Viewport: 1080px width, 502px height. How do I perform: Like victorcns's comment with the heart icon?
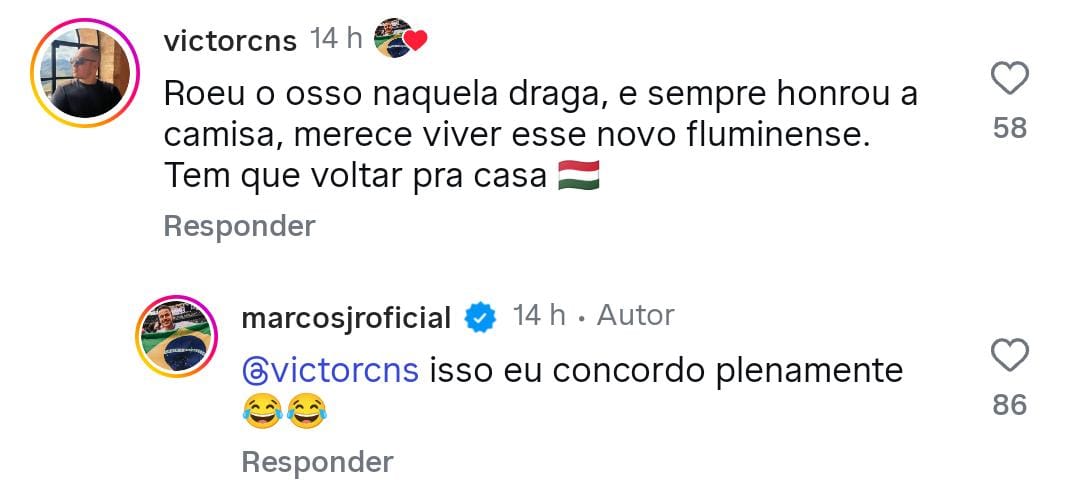coord(1010,78)
